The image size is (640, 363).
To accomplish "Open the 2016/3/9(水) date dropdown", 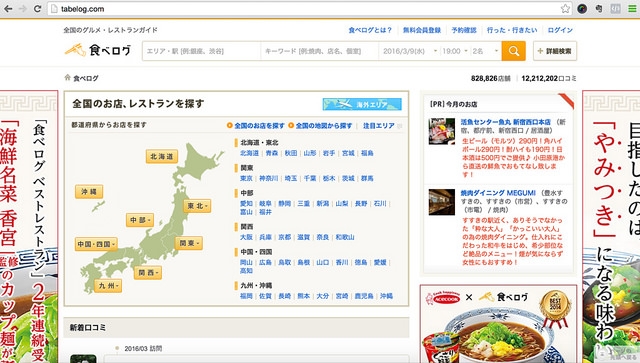I will (409, 51).
